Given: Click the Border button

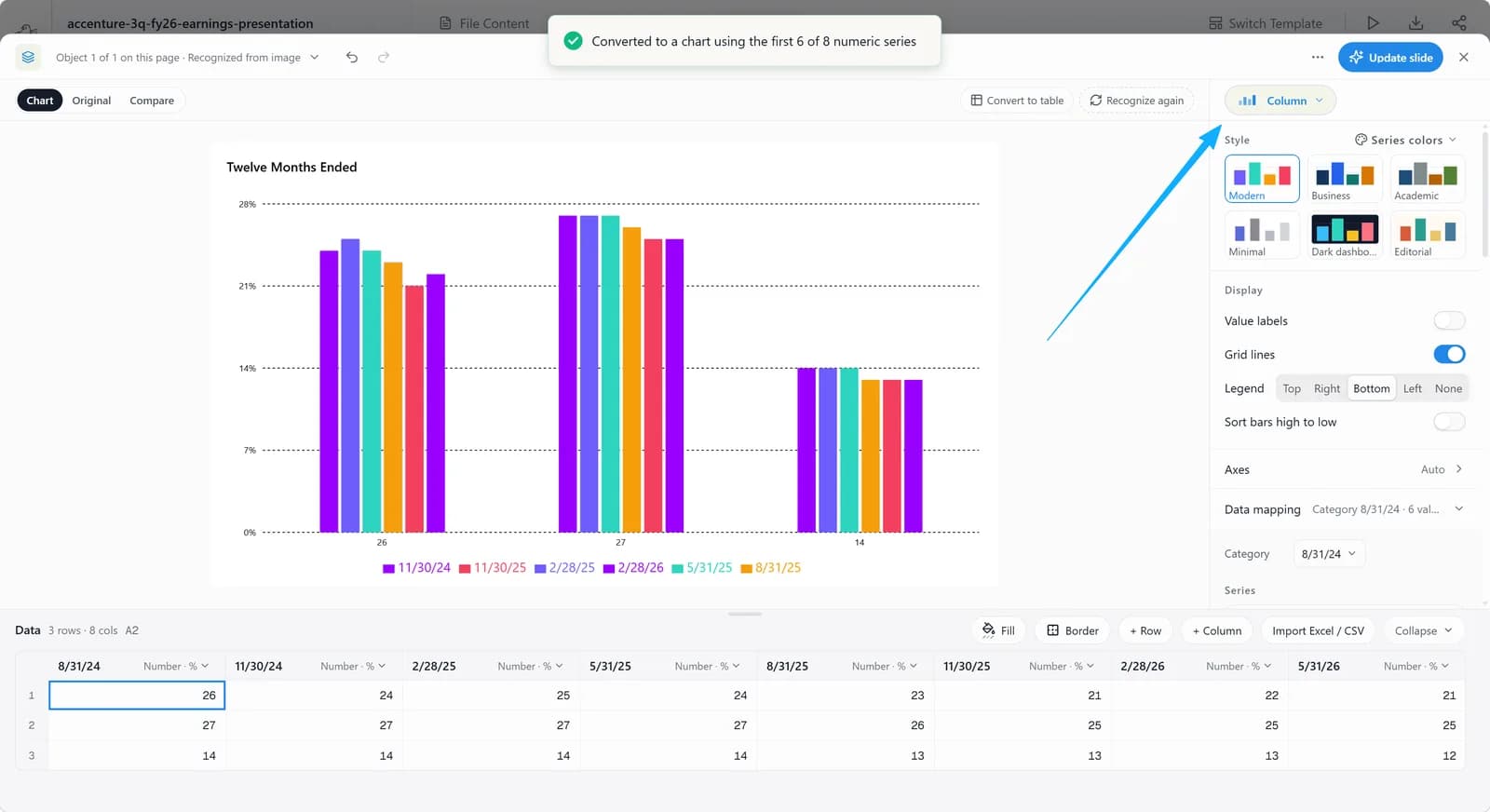Looking at the screenshot, I should pos(1073,630).
